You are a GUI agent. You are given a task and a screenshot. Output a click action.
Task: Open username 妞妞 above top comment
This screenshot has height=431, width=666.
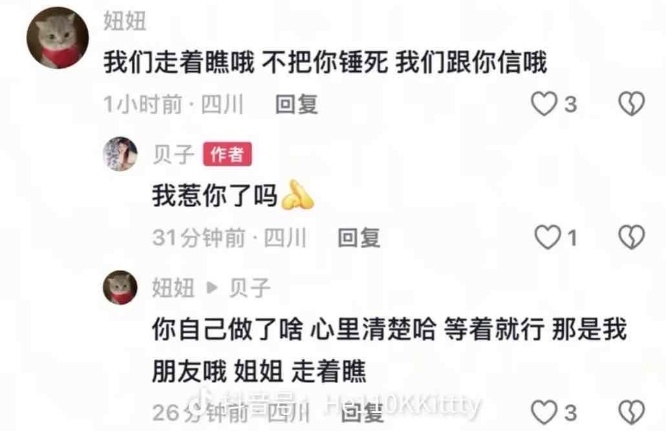point(125,21)
